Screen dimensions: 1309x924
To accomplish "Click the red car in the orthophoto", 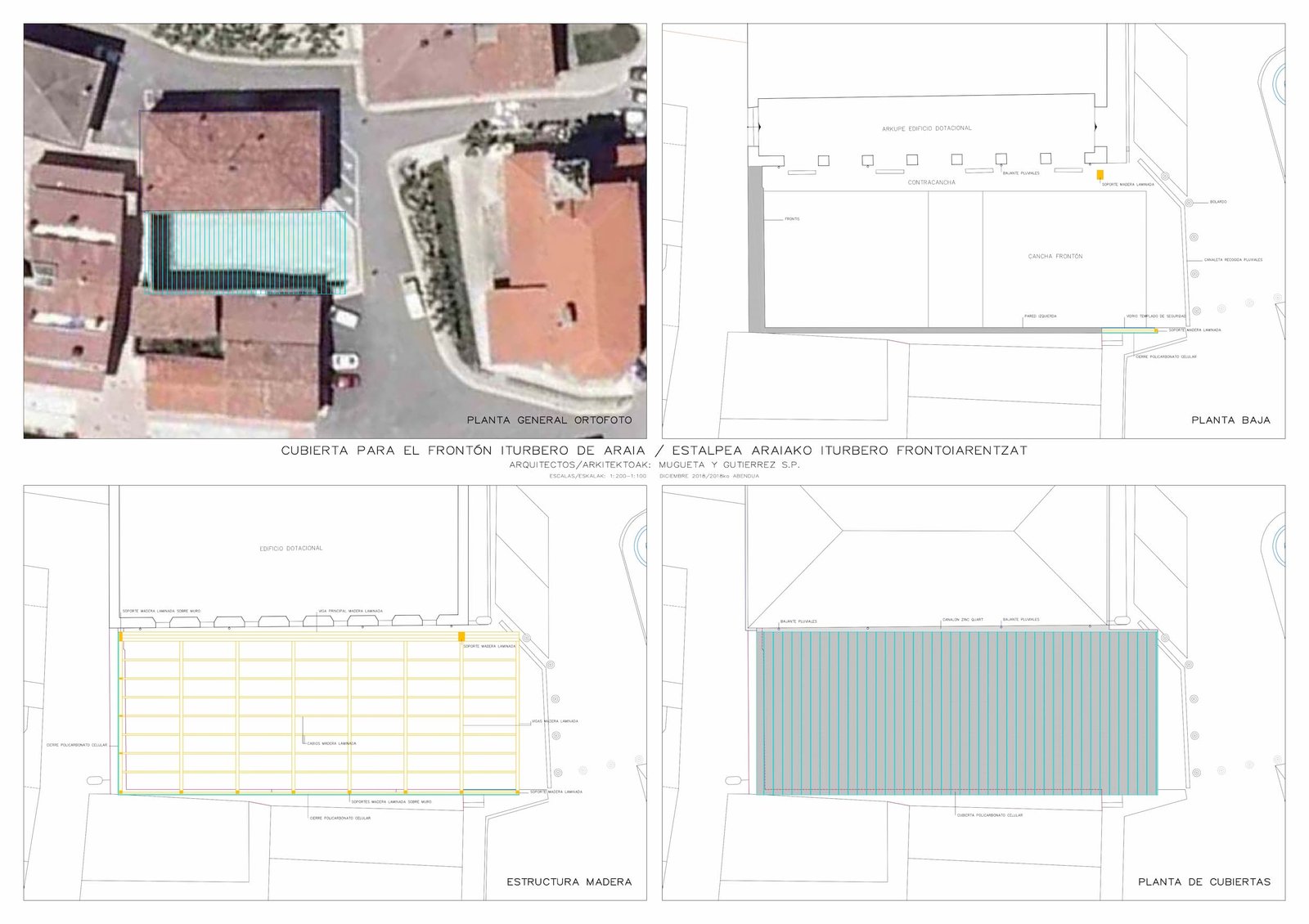I will [347, 380].
